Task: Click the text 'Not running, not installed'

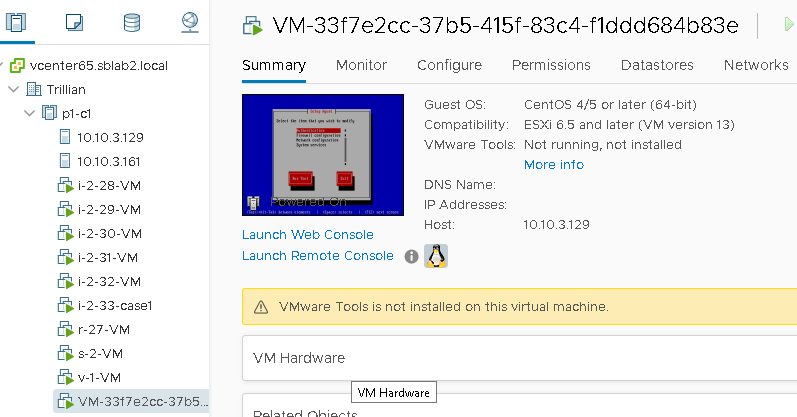Action: click(603, 144)
